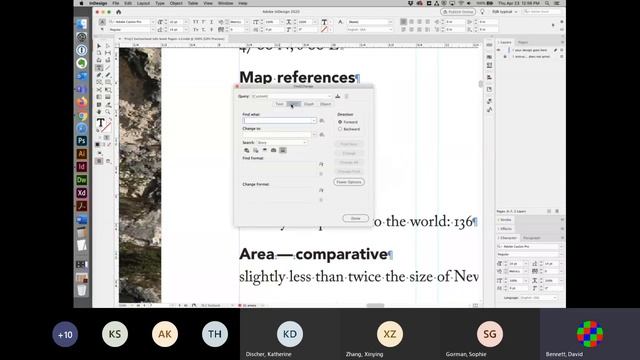Click the Fewer Options button
Viewport: 640px width, 360px height.
coord(349,182)
